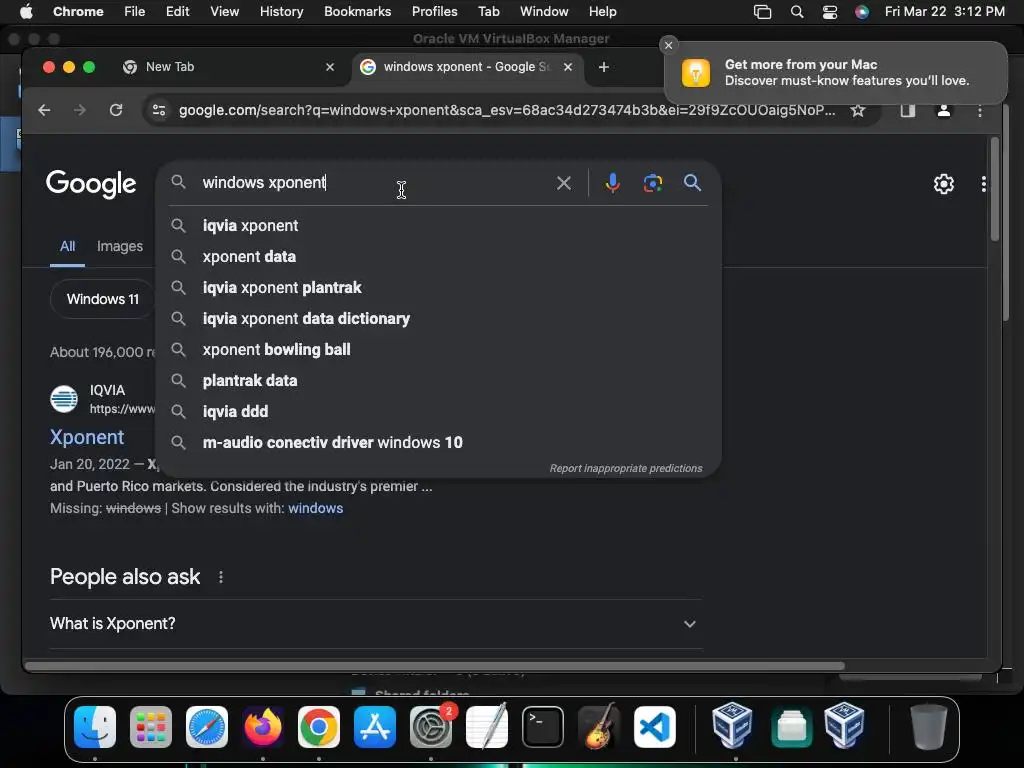The height and width of the screenshot is (768, 1024).
Task: Close the windows xponent tab
Action: point(568,67)
